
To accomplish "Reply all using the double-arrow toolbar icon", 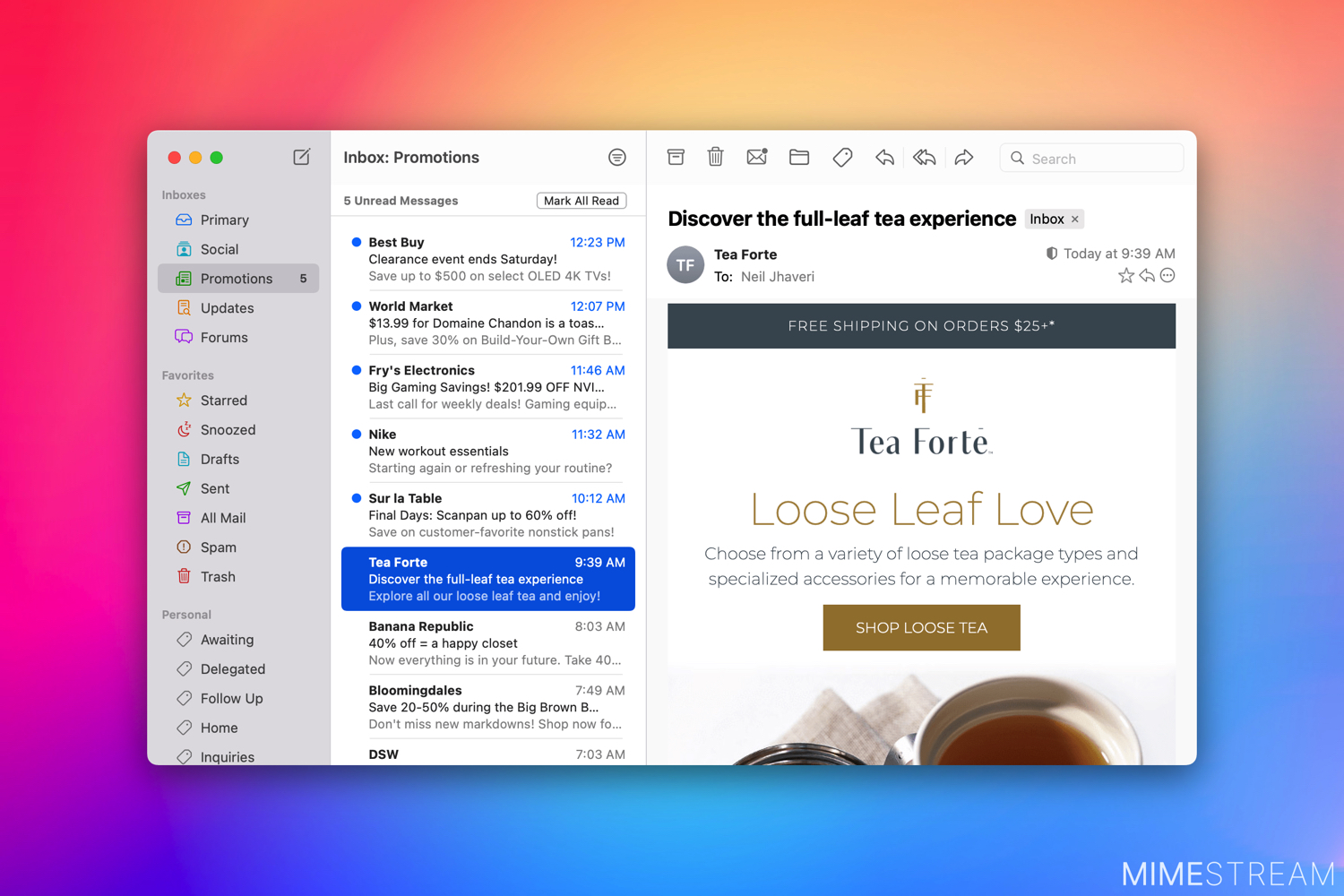I will point(925,158).
